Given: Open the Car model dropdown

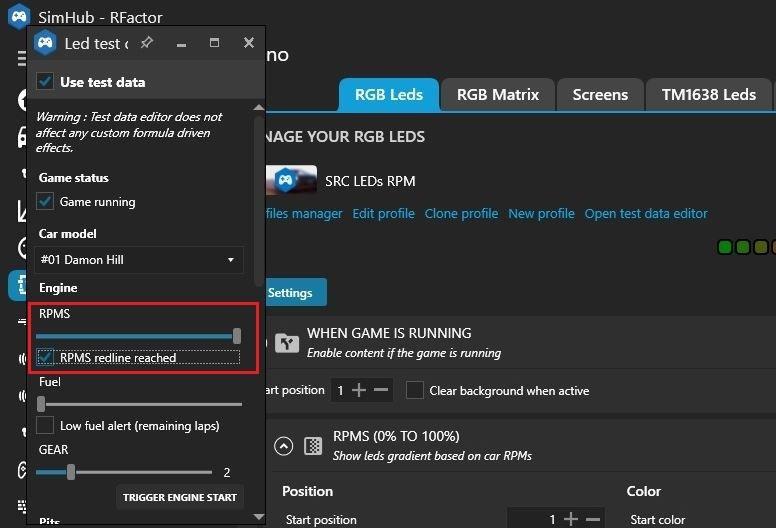Looking at the screenshot, I should pos(139,260).
